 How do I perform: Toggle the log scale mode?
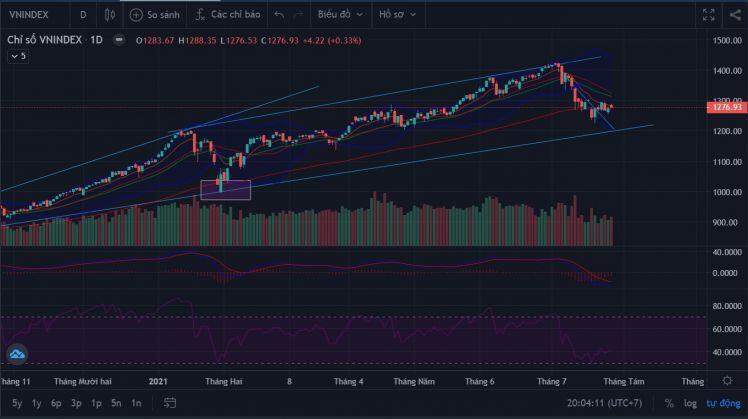click(690, 403)
